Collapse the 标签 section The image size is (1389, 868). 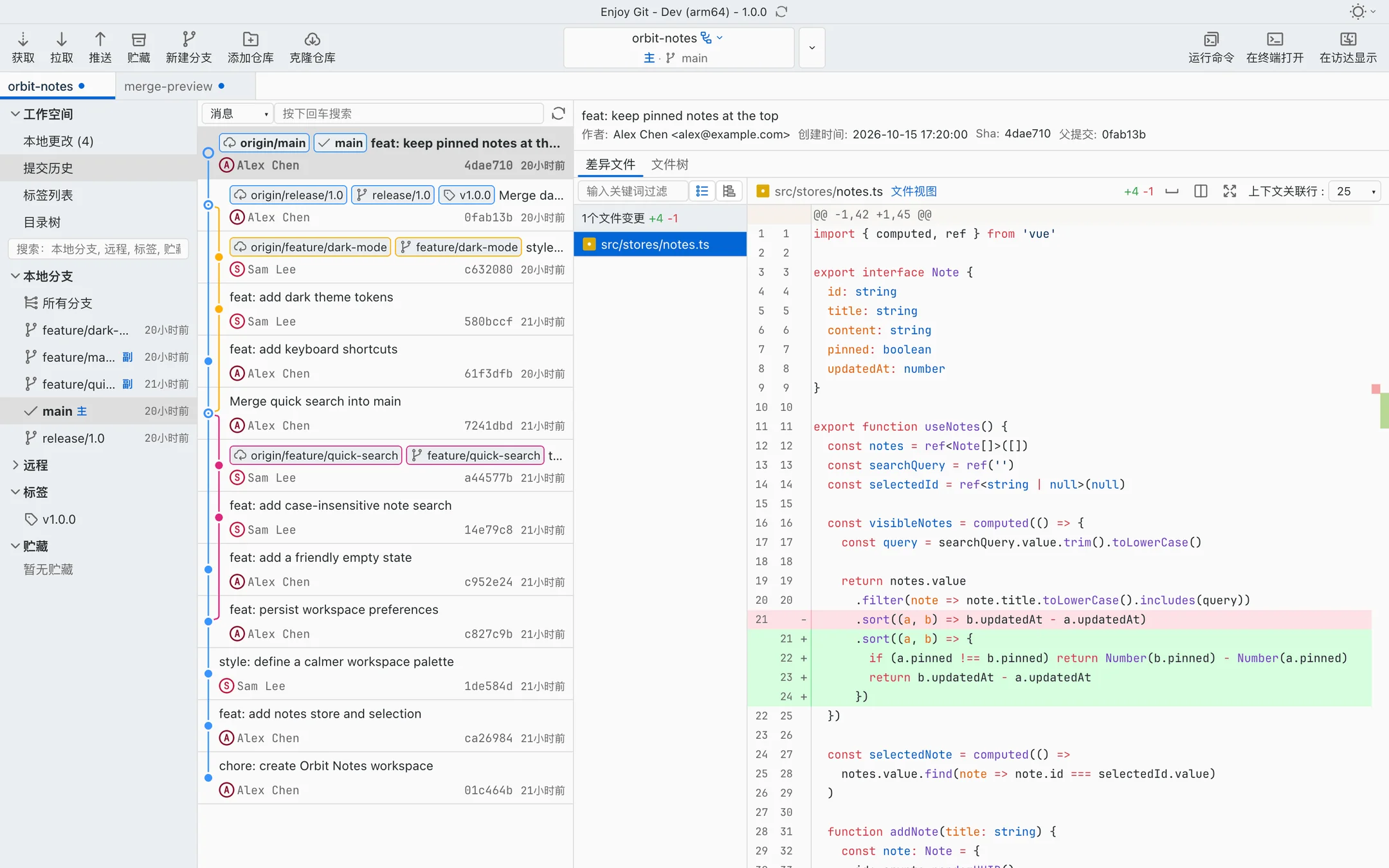[15, 492]
